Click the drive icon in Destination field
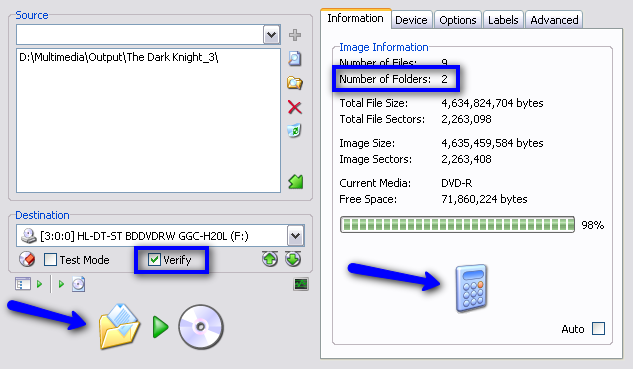The image size is (633, 369). 28,236
